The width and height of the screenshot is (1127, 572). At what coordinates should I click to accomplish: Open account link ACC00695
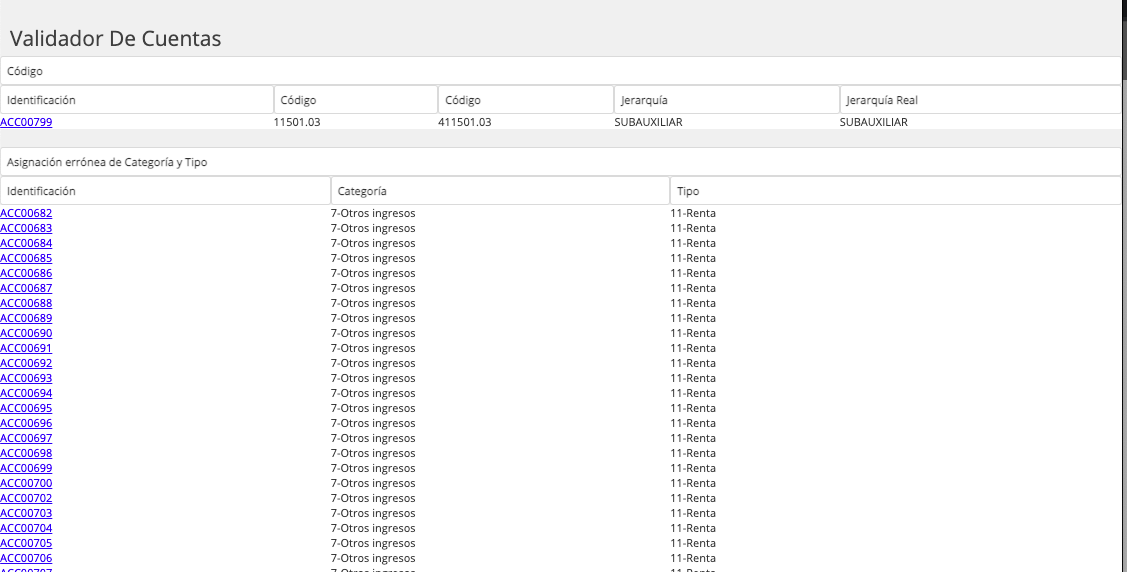pyautogui.click(x=26, y=409)
